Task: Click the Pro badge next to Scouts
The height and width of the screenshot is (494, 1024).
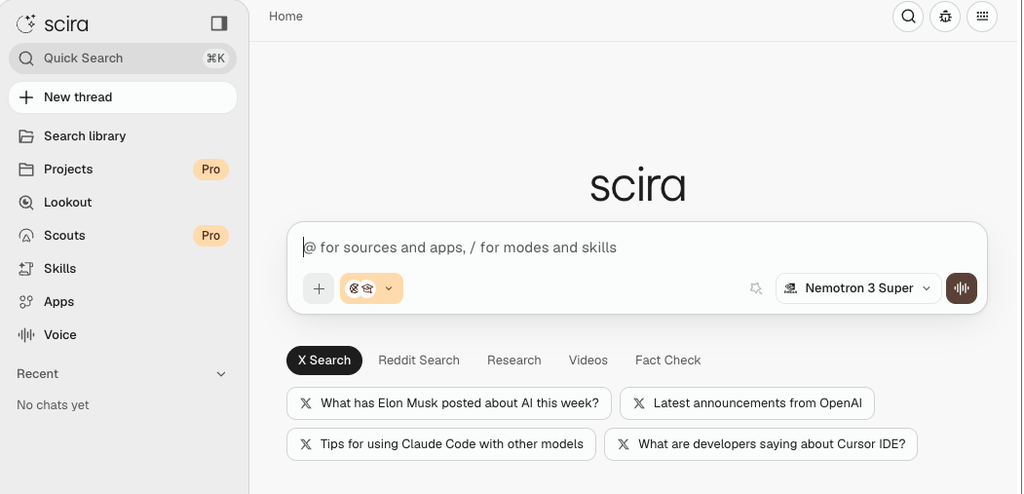Action: click(x=211, y=235)
